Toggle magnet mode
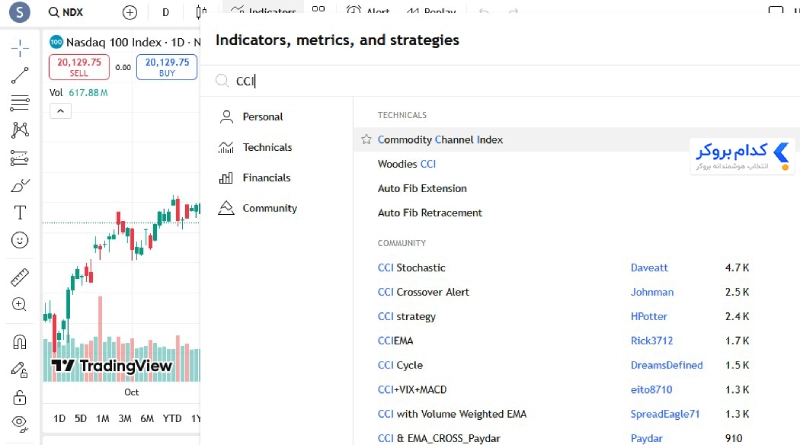The width and height of the screenshot is (800, 445). [20, 342]
